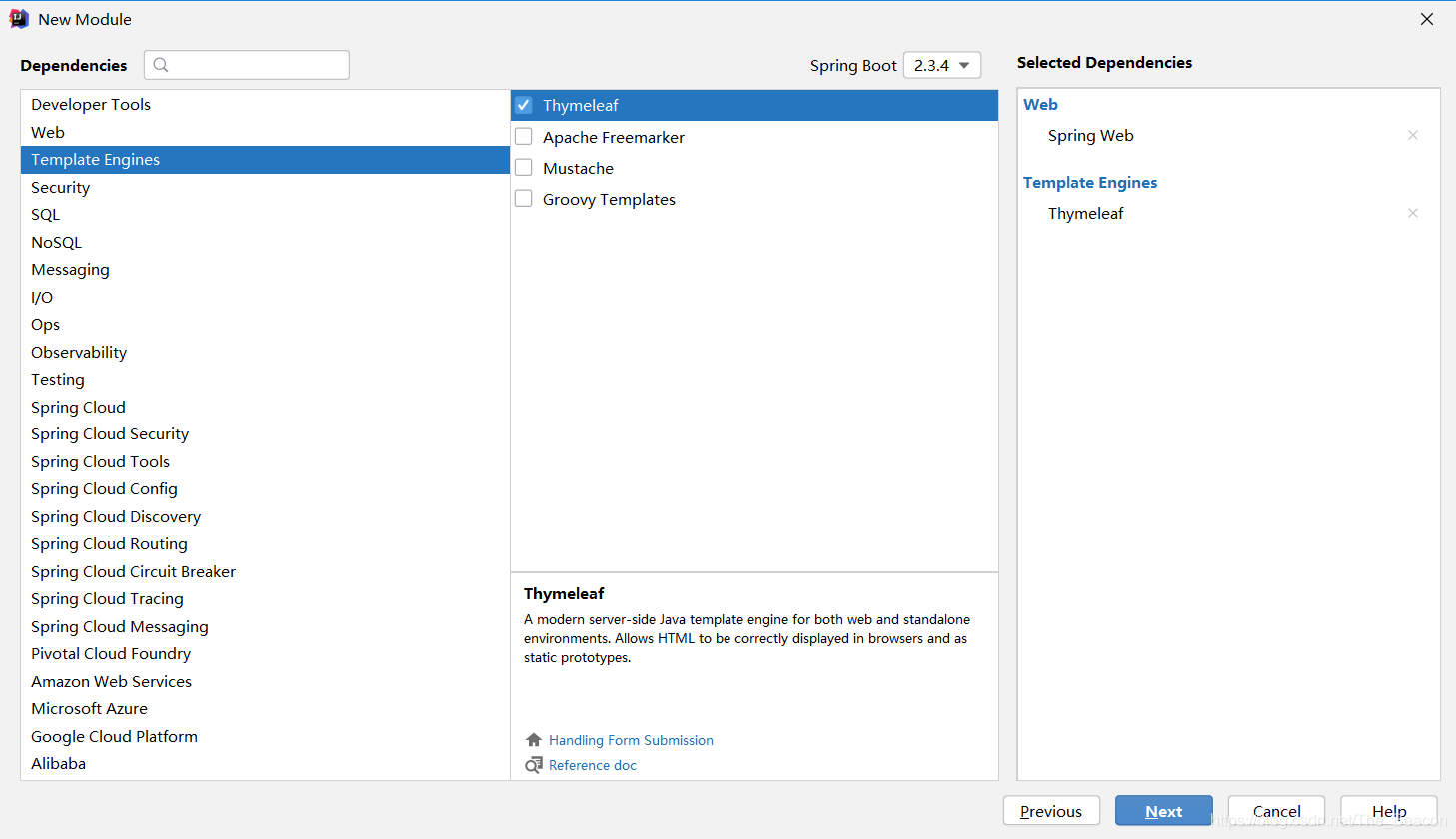Remove Spring Web from selected dependencies
The height and width of the screenshot is (839, 1456).
1413,135
